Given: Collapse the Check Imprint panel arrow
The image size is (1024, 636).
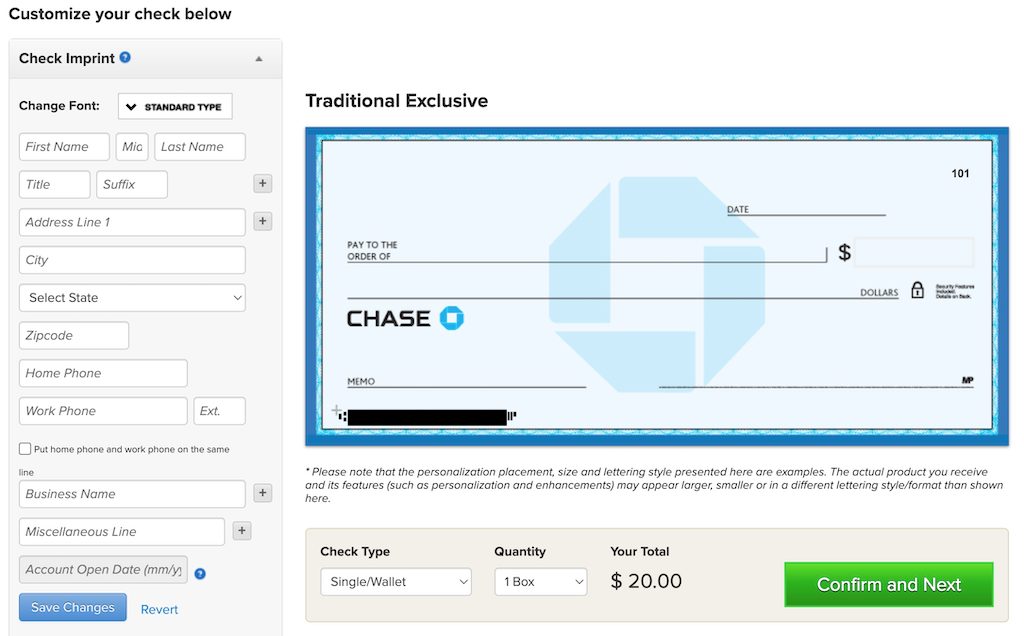Looking at the screenshot, I should pos(259,59).
